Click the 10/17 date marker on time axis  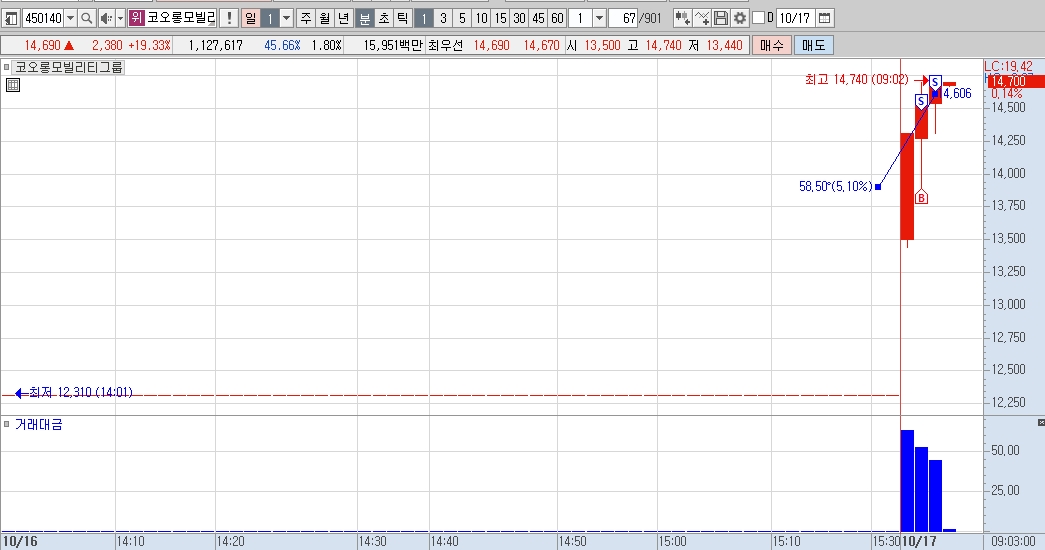pos(920,541)
